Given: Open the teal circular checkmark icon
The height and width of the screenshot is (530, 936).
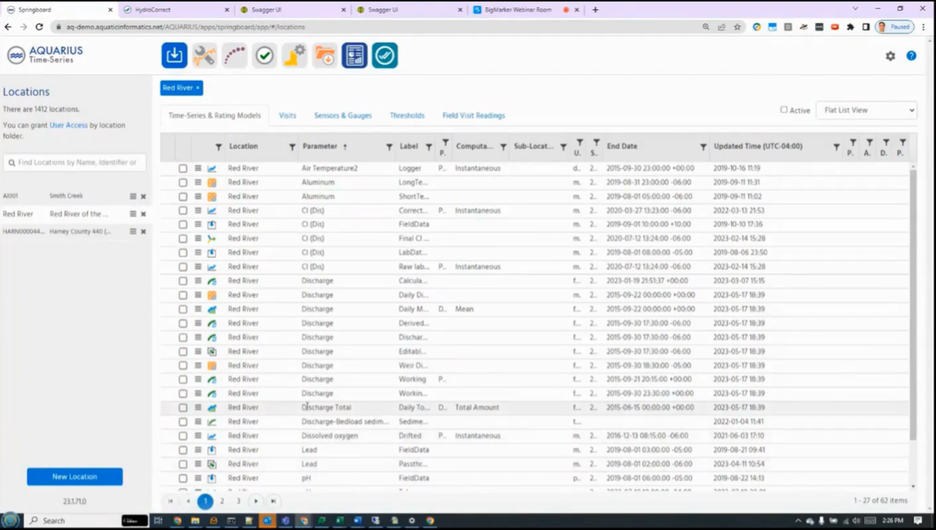Looking at the screenshot, I should coord(385,56).
